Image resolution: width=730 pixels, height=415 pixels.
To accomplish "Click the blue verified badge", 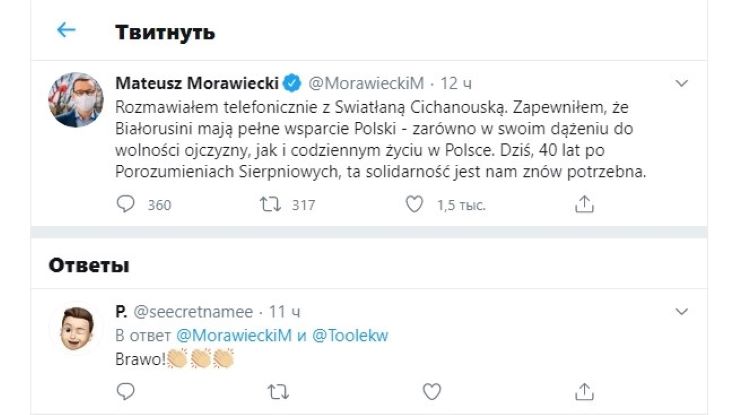I will [x=290, y=82].
